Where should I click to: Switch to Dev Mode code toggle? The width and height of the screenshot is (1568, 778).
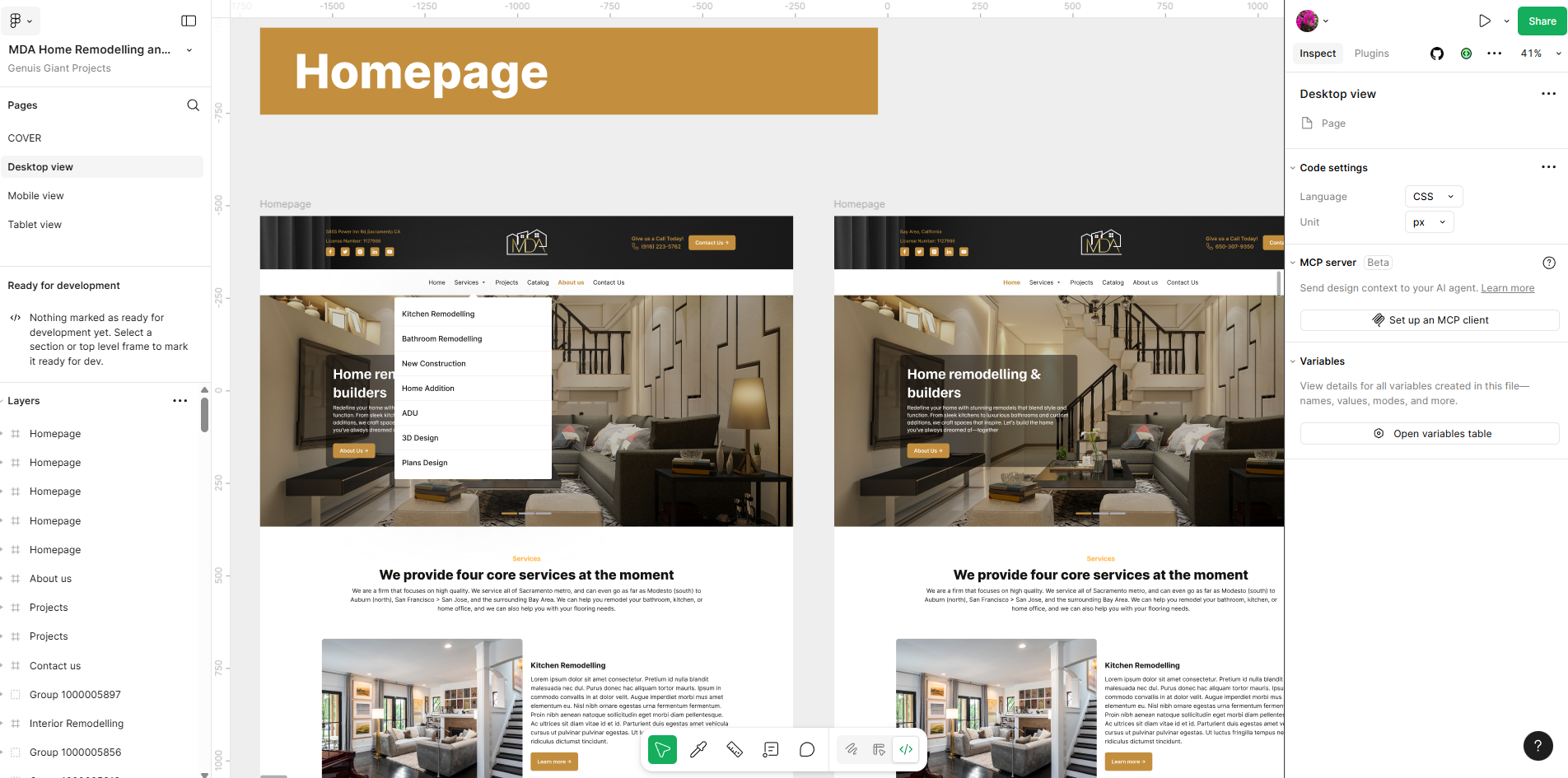click(906, 749)
